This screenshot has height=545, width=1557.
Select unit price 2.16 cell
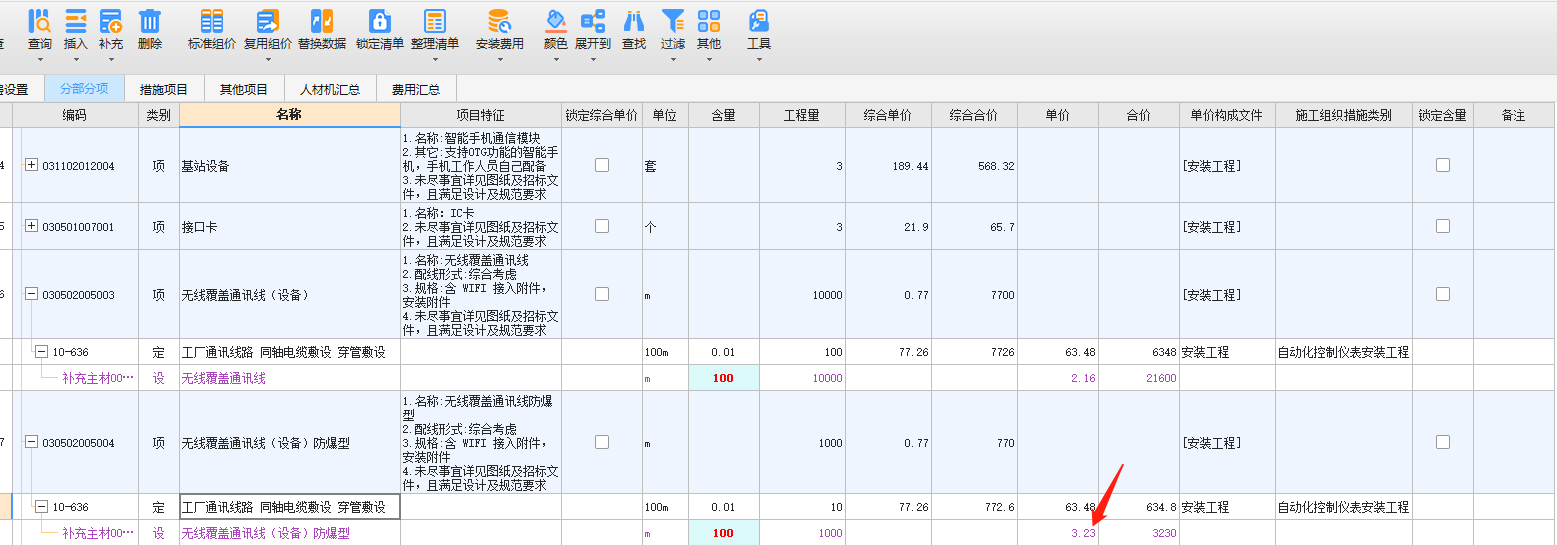coord(1058,378)
